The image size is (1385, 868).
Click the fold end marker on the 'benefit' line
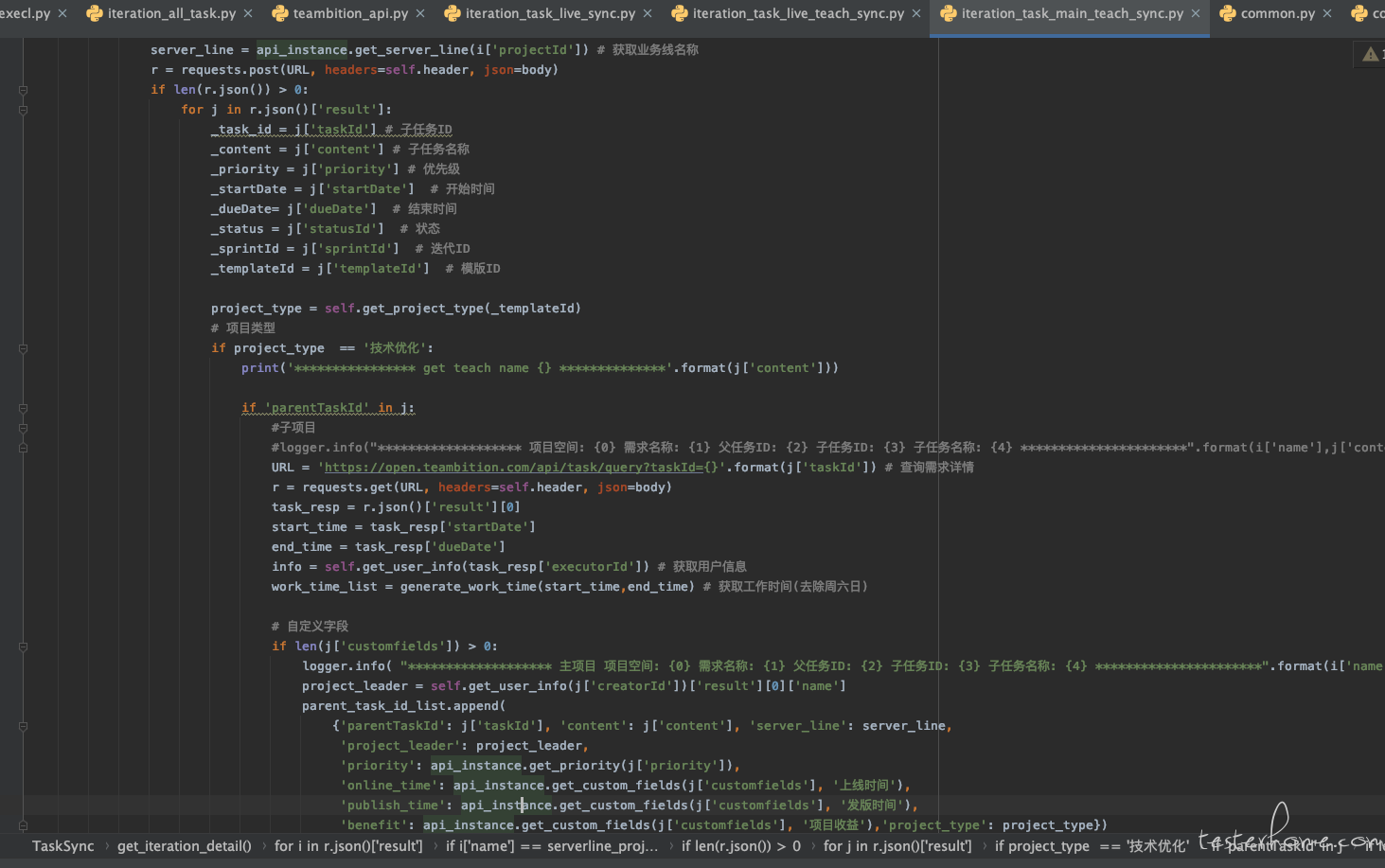[x=23, y=825]
